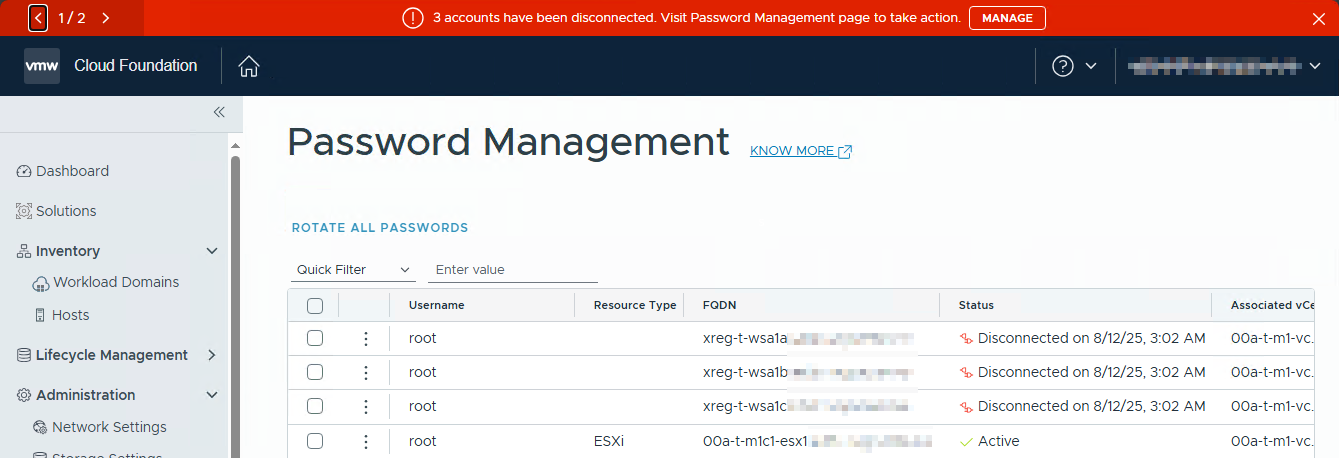The image size is (1339, 458).
Task: Open the Home icon
Action: [249, 66]
